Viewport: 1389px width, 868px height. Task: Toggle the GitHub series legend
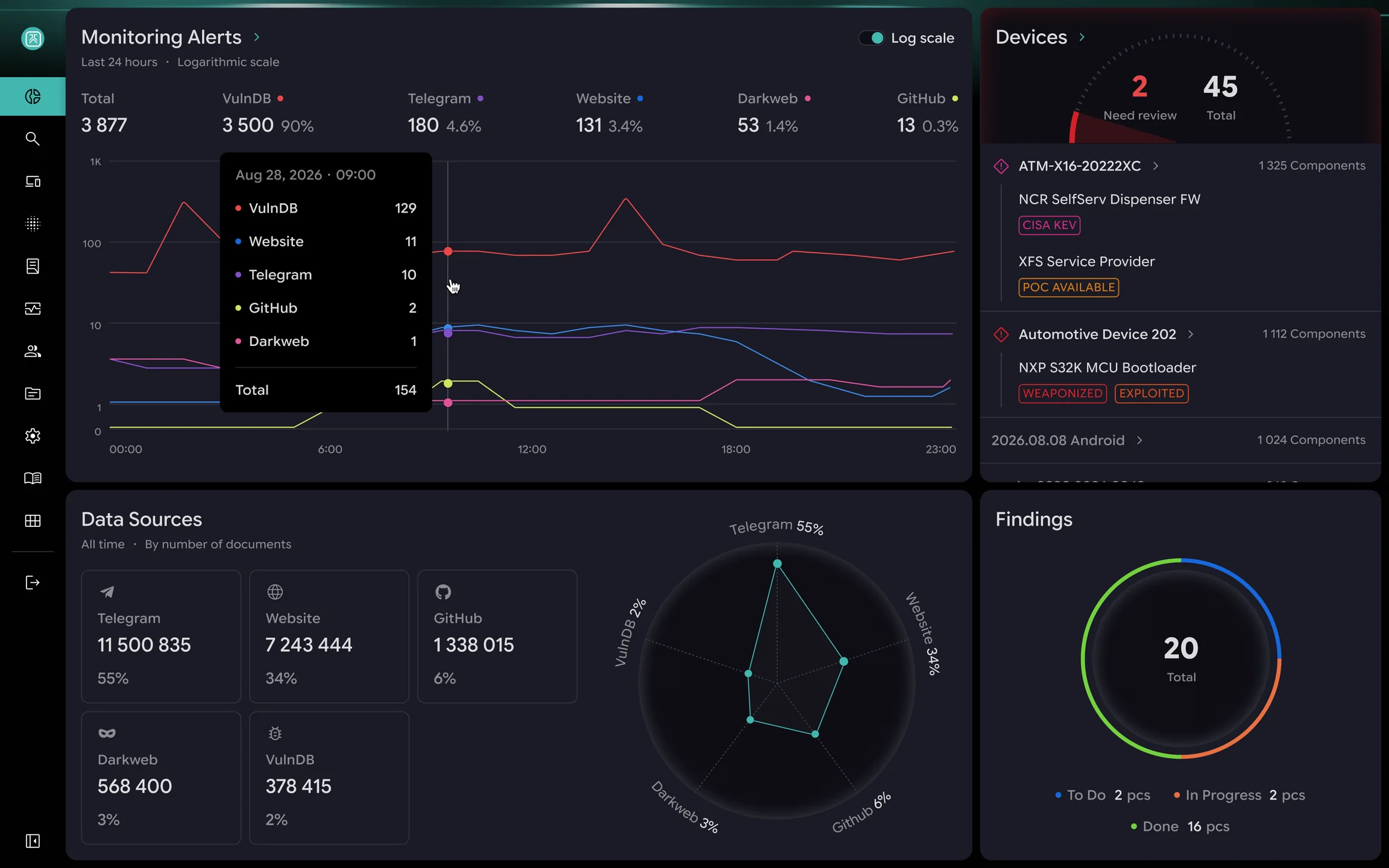[927, 98]
